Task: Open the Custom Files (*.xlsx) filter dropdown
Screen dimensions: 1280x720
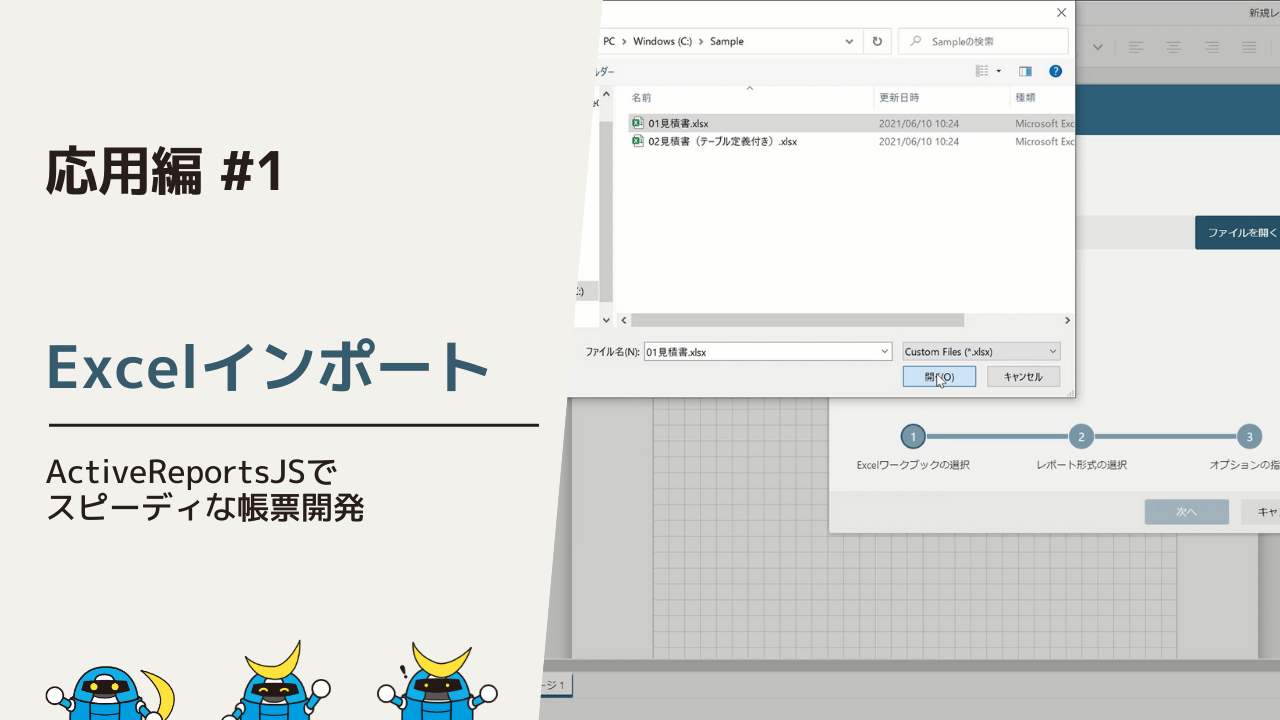Action: pos(981,351)
